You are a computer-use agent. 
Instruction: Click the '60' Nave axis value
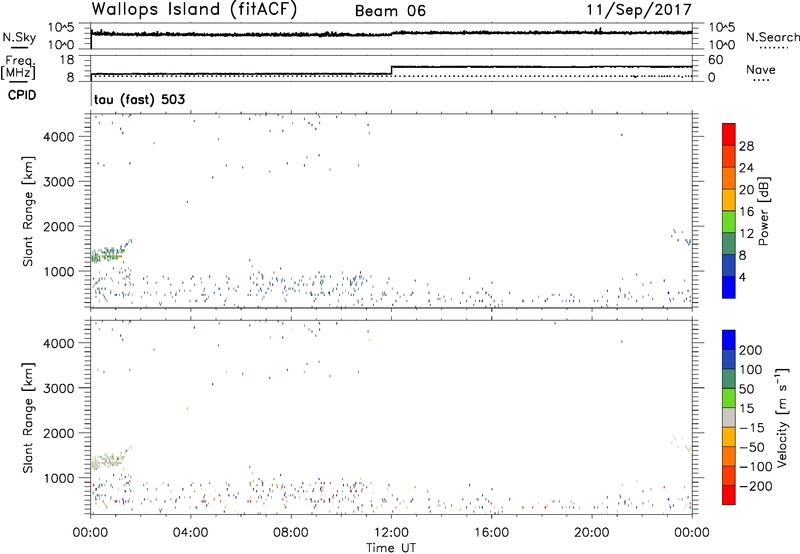click(x=716, y=60)
